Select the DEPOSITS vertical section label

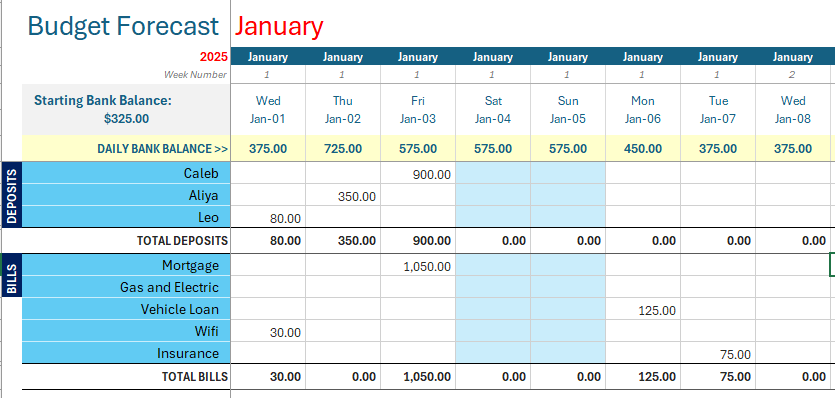pos(11,194)
